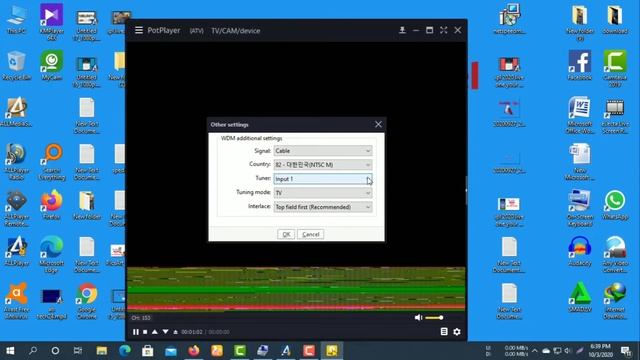
Task: Select the ALLPlayer Remote desktop icon
Action: click(x=16, y=209)
